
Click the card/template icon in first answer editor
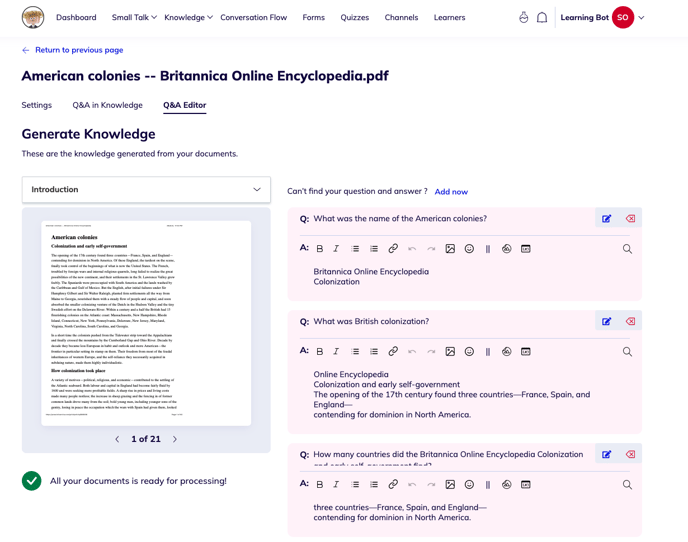coord(526,249)
